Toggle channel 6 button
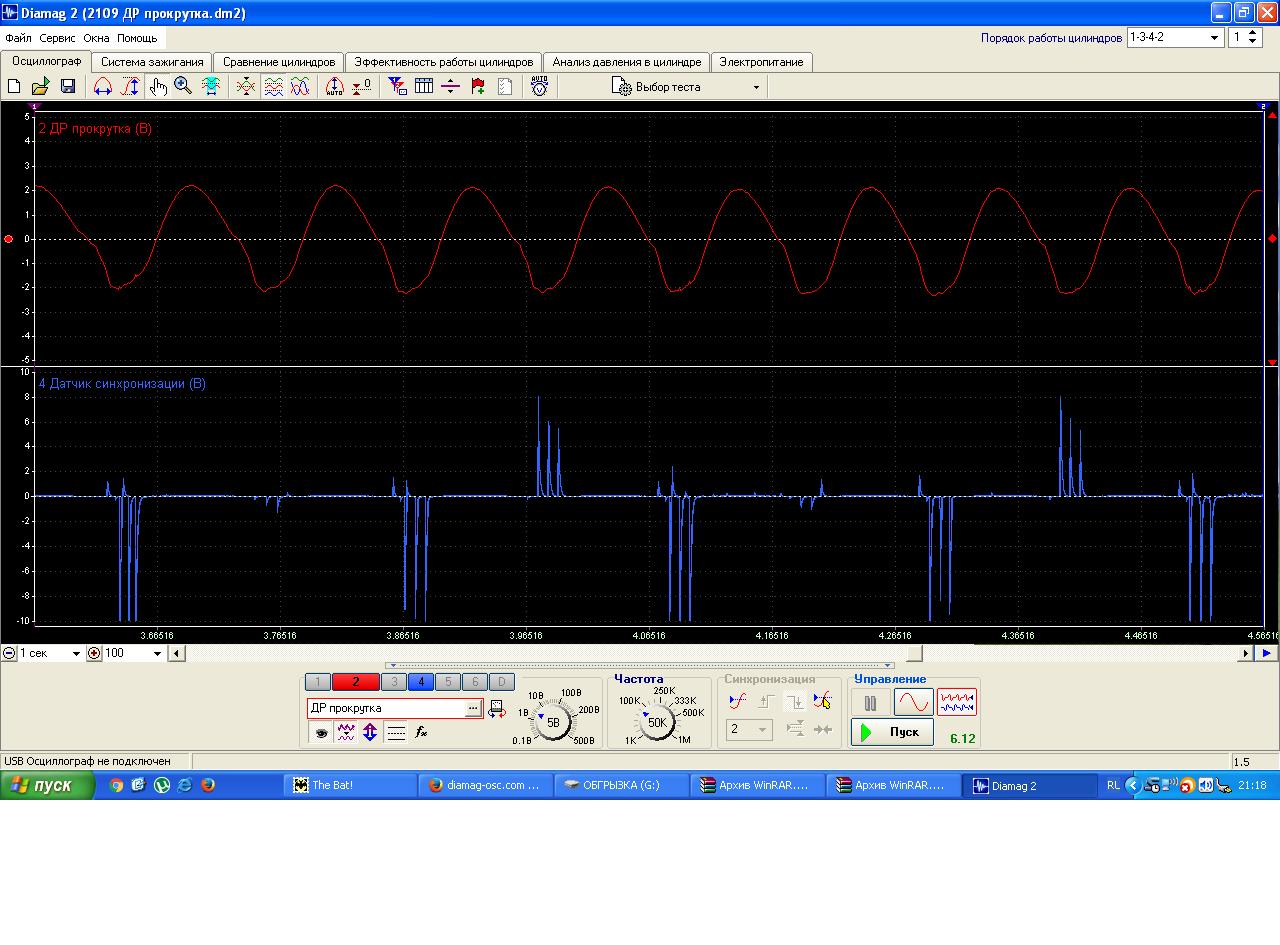The image size is (1280, 945). 475,682
